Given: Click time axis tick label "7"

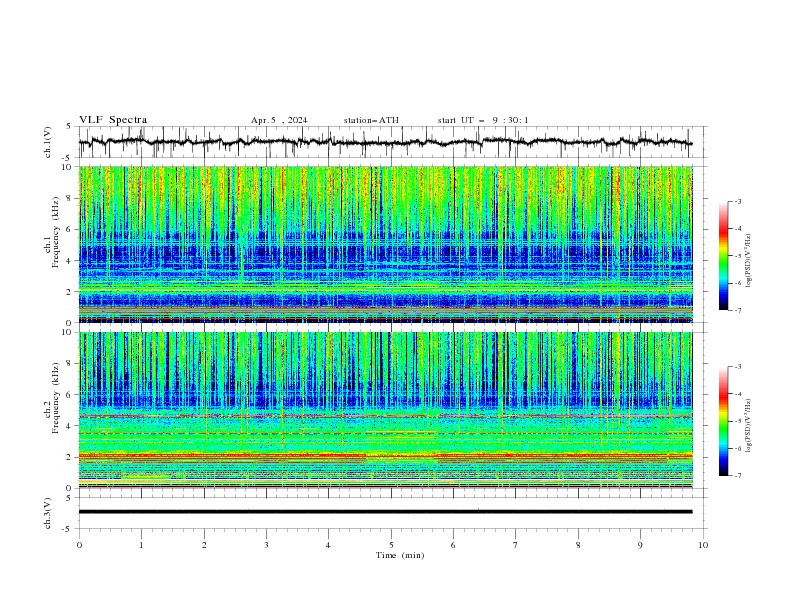Looking at the screenshot, I should point(516,545).
